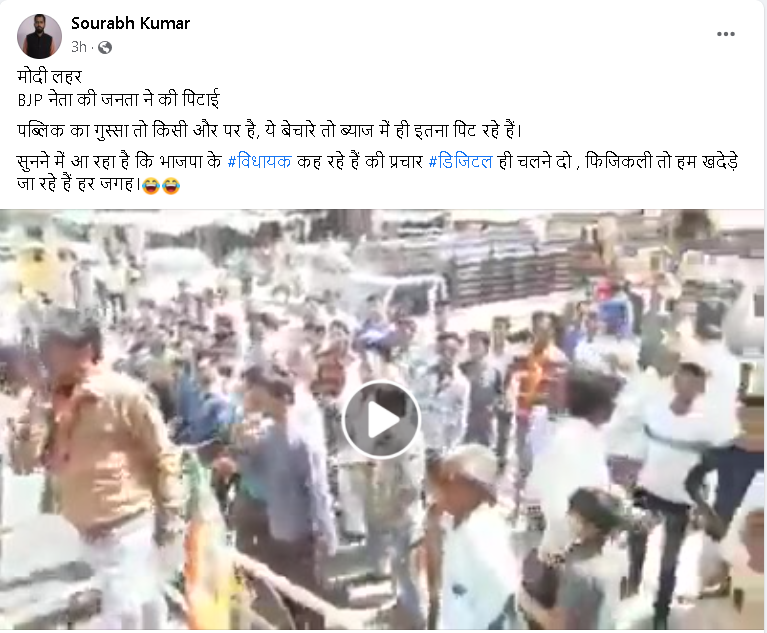The width and height of the screenshot is (767, 633).
Task: Play the video with the center play button
Action: click(x=382, y=419)
